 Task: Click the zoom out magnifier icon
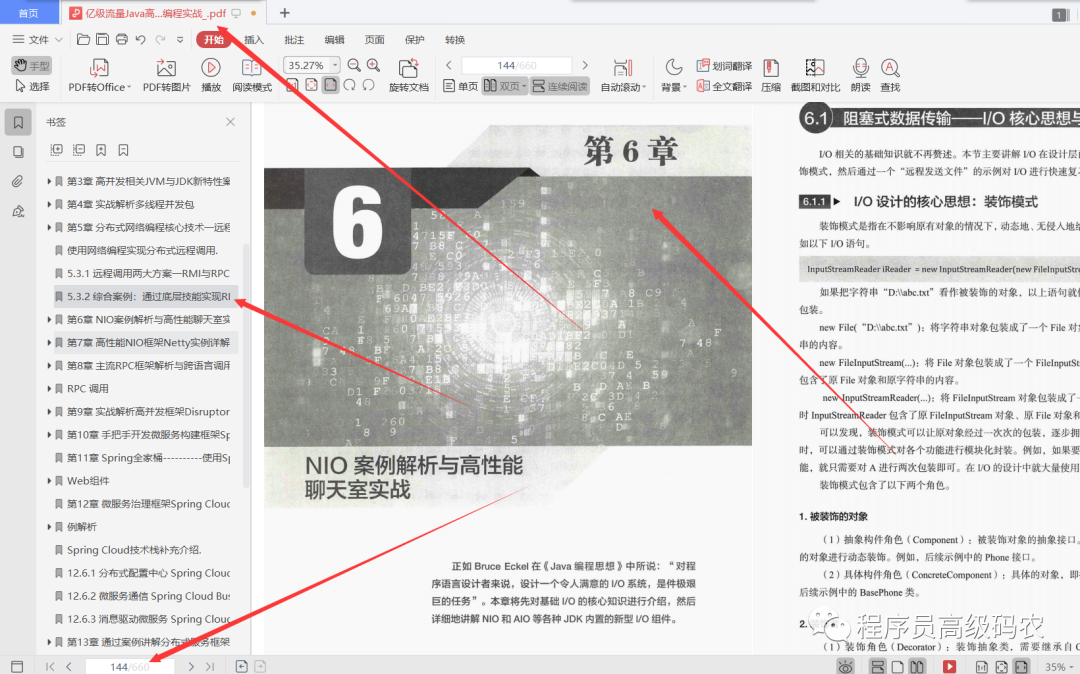click(354, 65)
